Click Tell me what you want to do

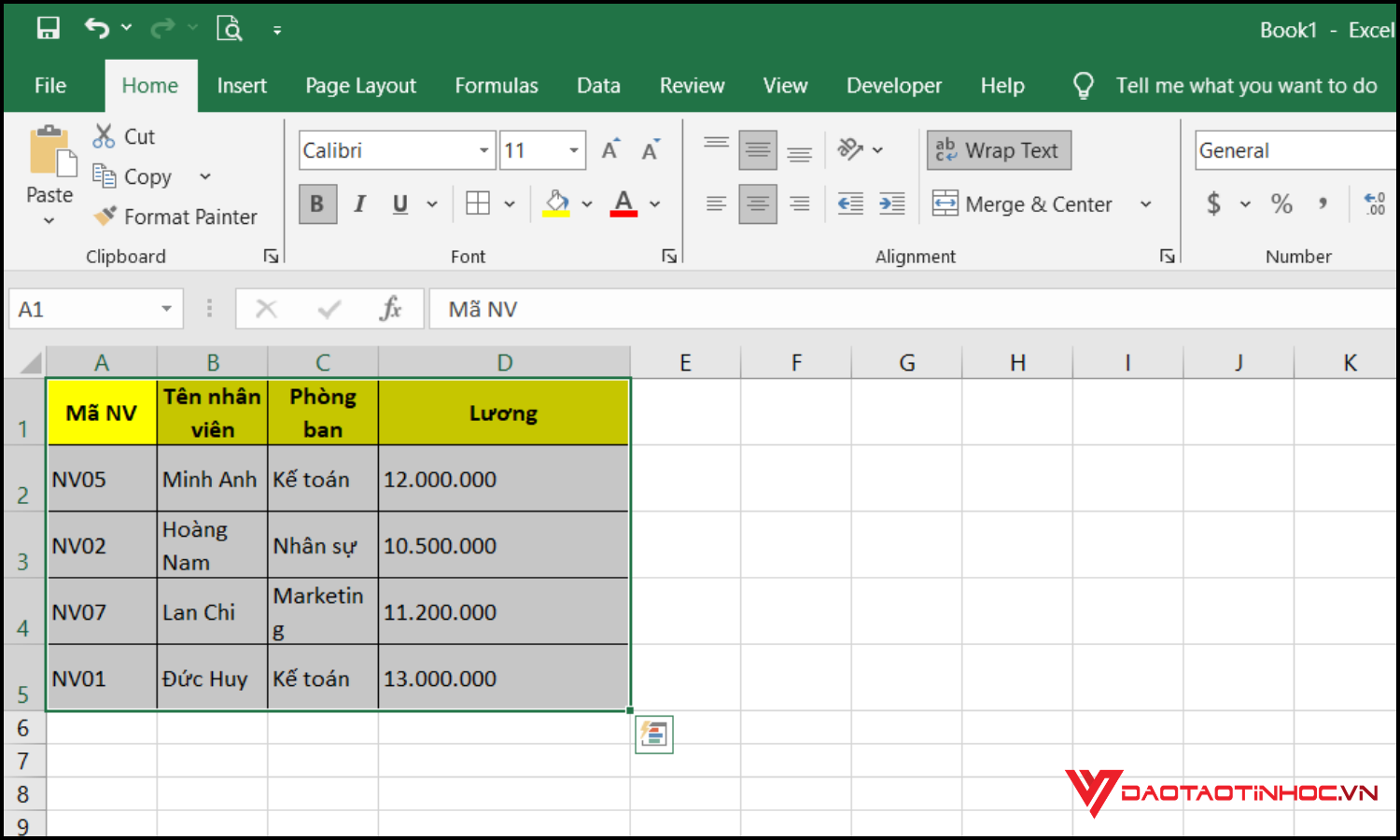coord(1246,85)
